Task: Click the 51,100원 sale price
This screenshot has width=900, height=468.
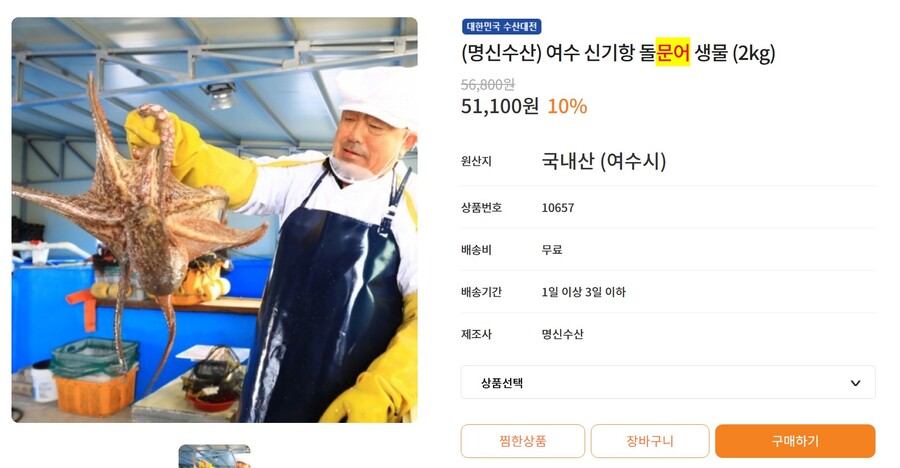Action: click(500, 106)
